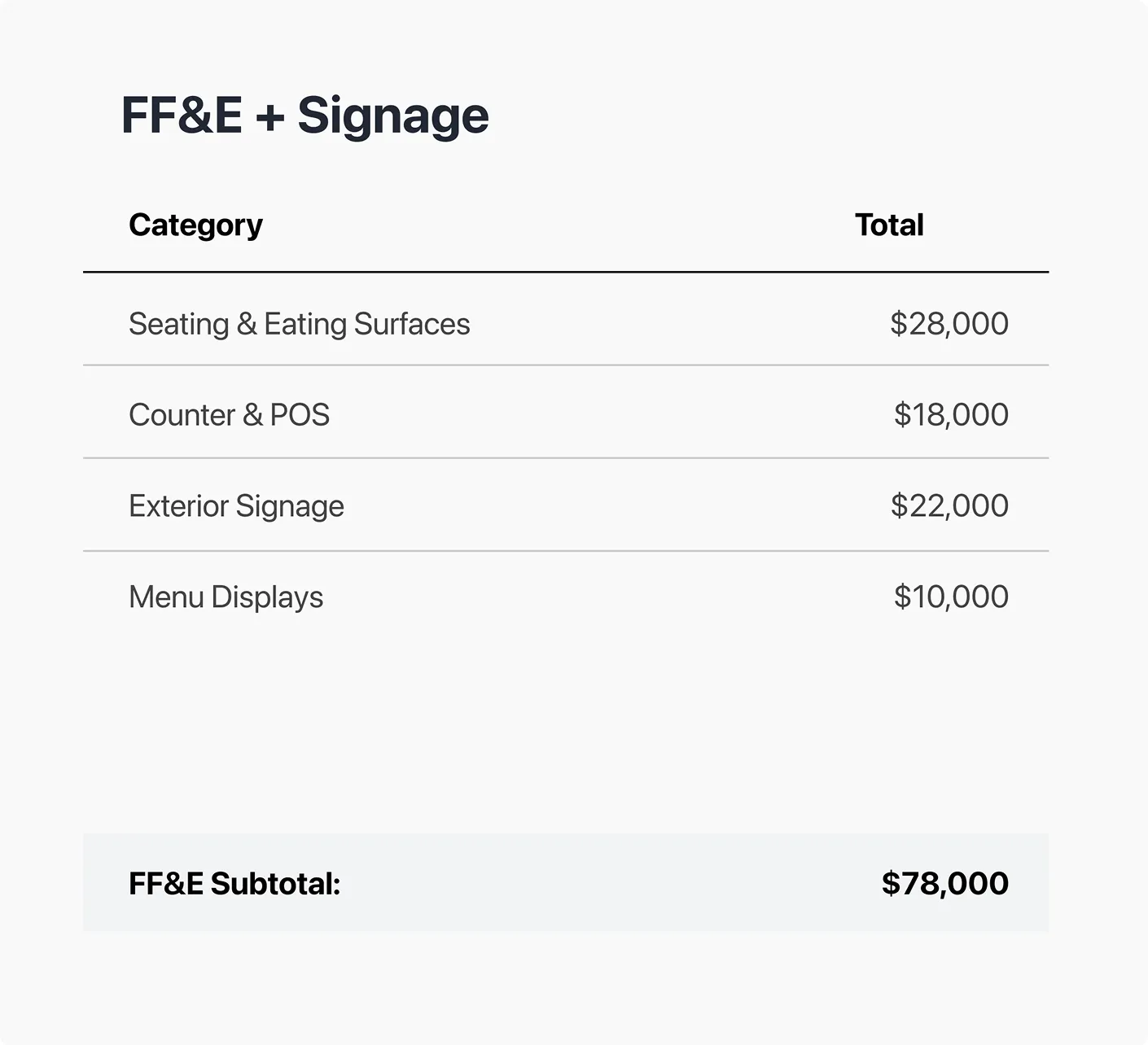The height and width of the screenshot is (1045, 1148).
Task: Click the 'FF&E + Signage' heading
Action: (305, 116)
